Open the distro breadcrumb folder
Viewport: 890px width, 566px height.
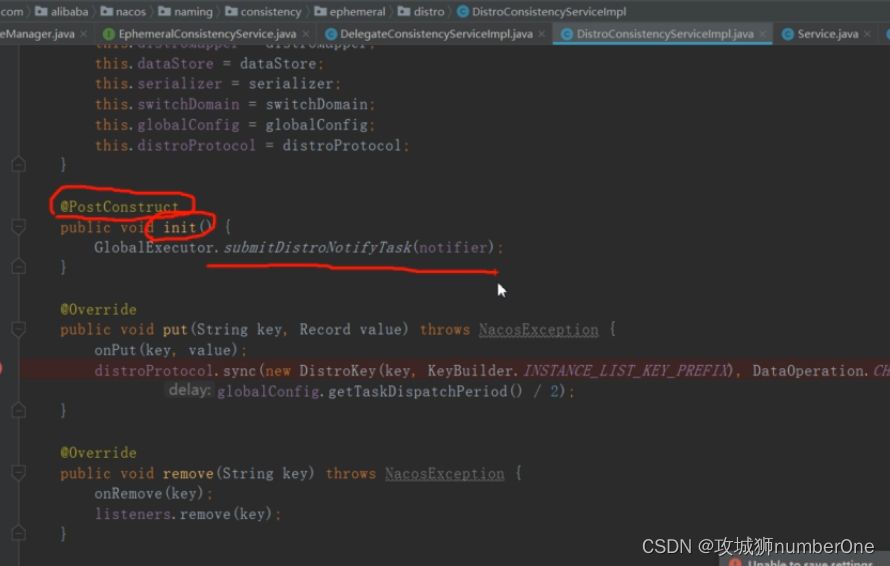click(x=421, y=11)
